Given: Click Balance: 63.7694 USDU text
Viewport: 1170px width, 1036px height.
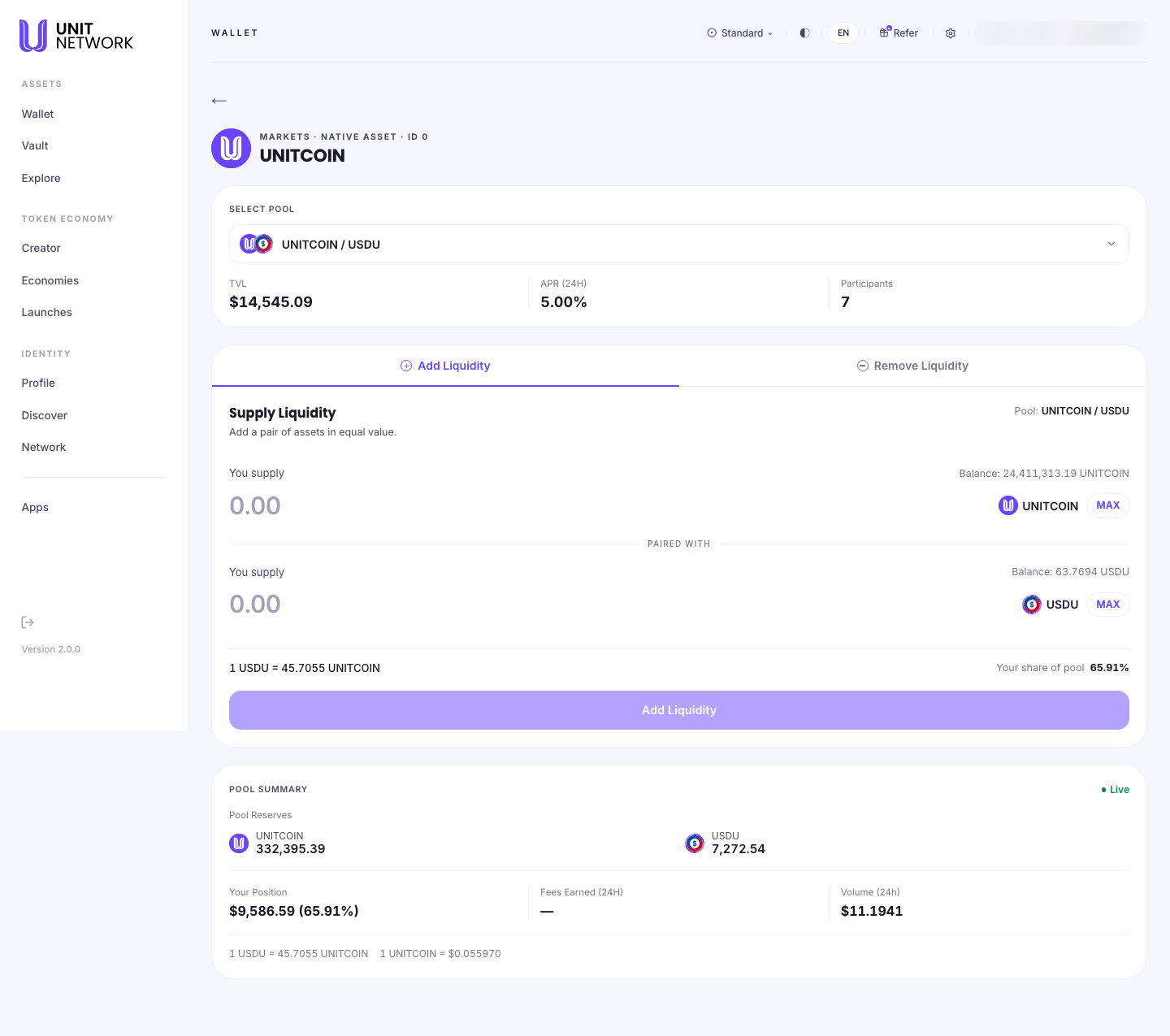Looking at the screenshot, I should coord(1070,572).
